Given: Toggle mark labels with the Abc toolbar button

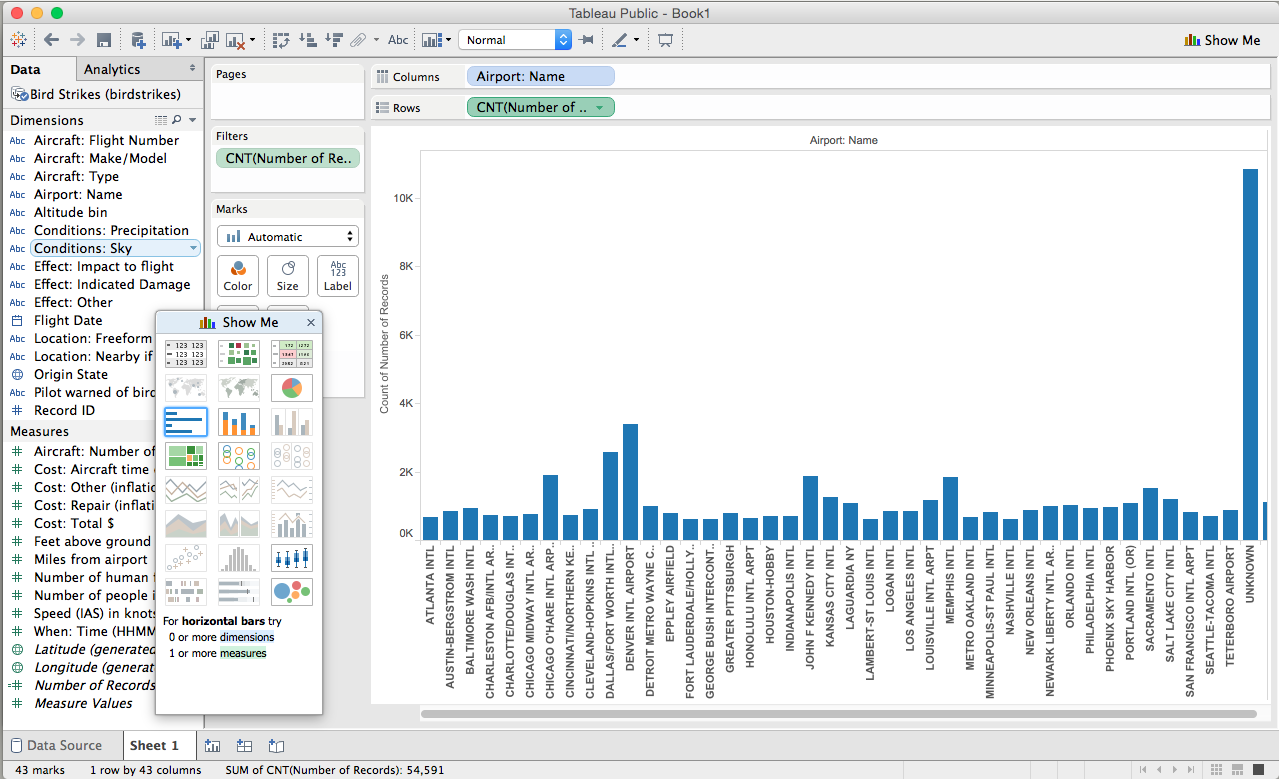Looking at the screenshot, I should pos(398,40).
